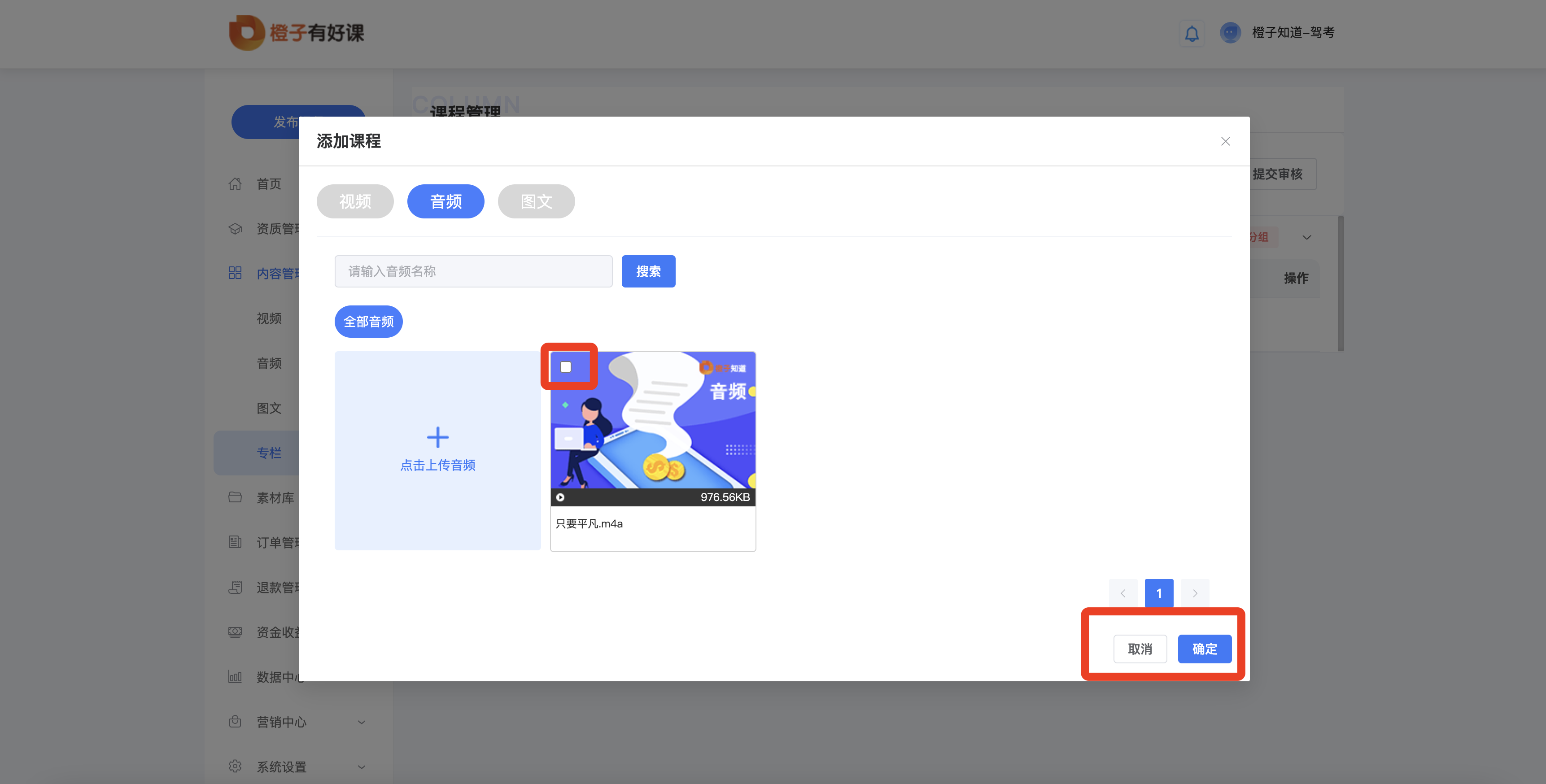
Task: Close the 添加课程 dialog
Action: tap(1225, 142)
